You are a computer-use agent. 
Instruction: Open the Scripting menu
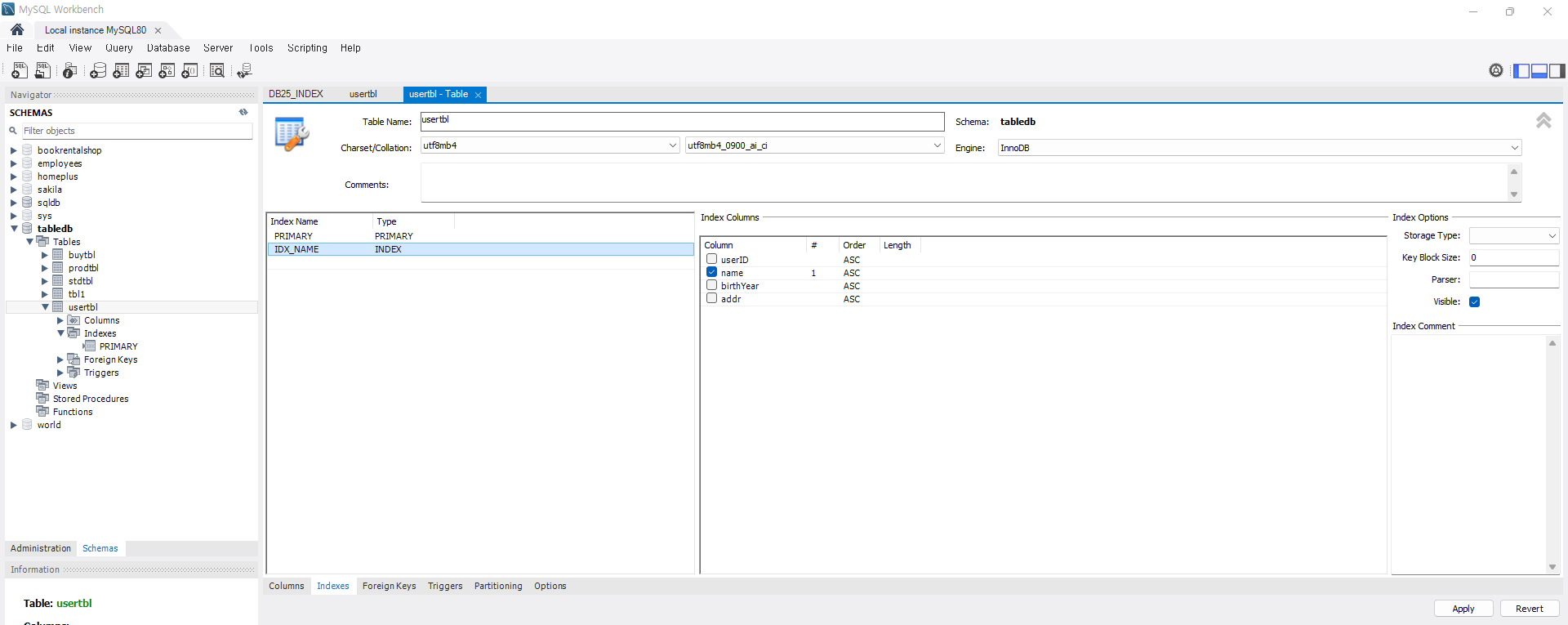coord(307,48)
